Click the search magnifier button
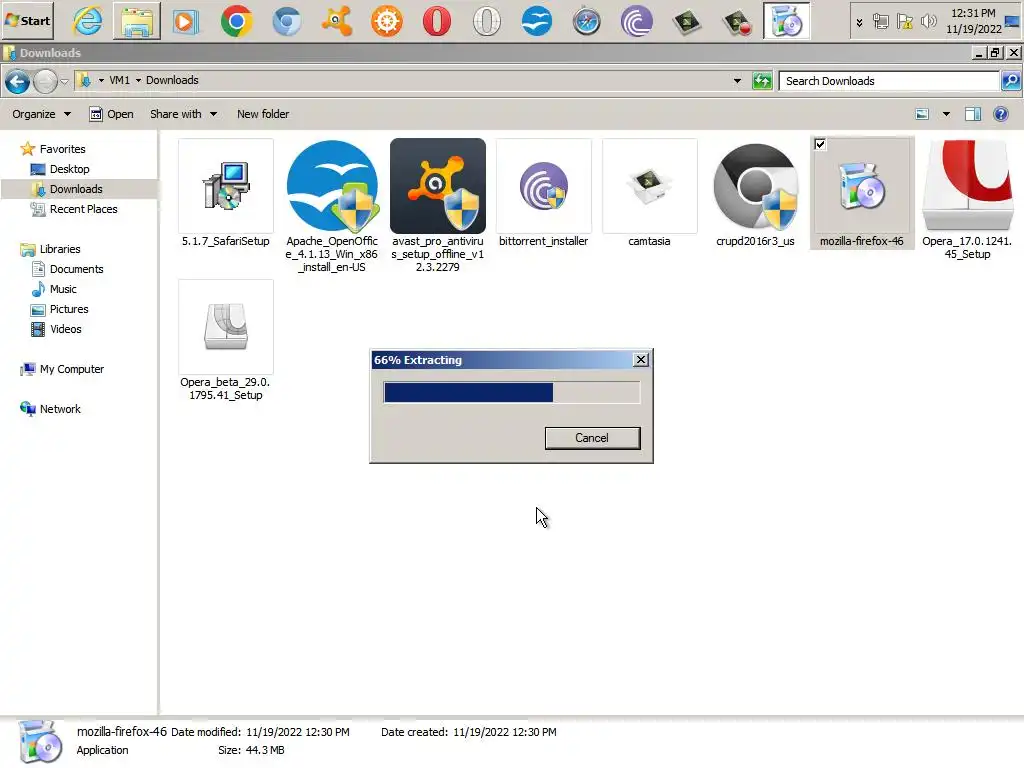Screen dimensions: 1024x768 [1010, 81]
